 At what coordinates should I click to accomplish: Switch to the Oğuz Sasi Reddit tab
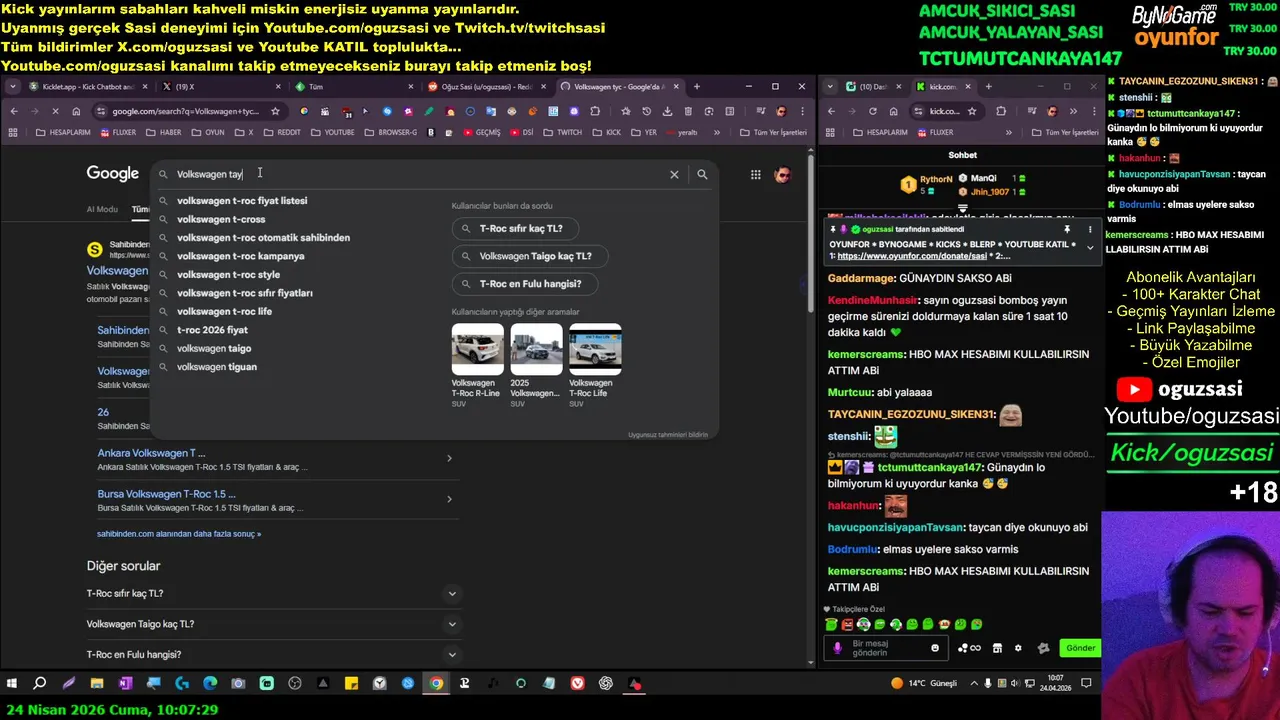[486, 87]
